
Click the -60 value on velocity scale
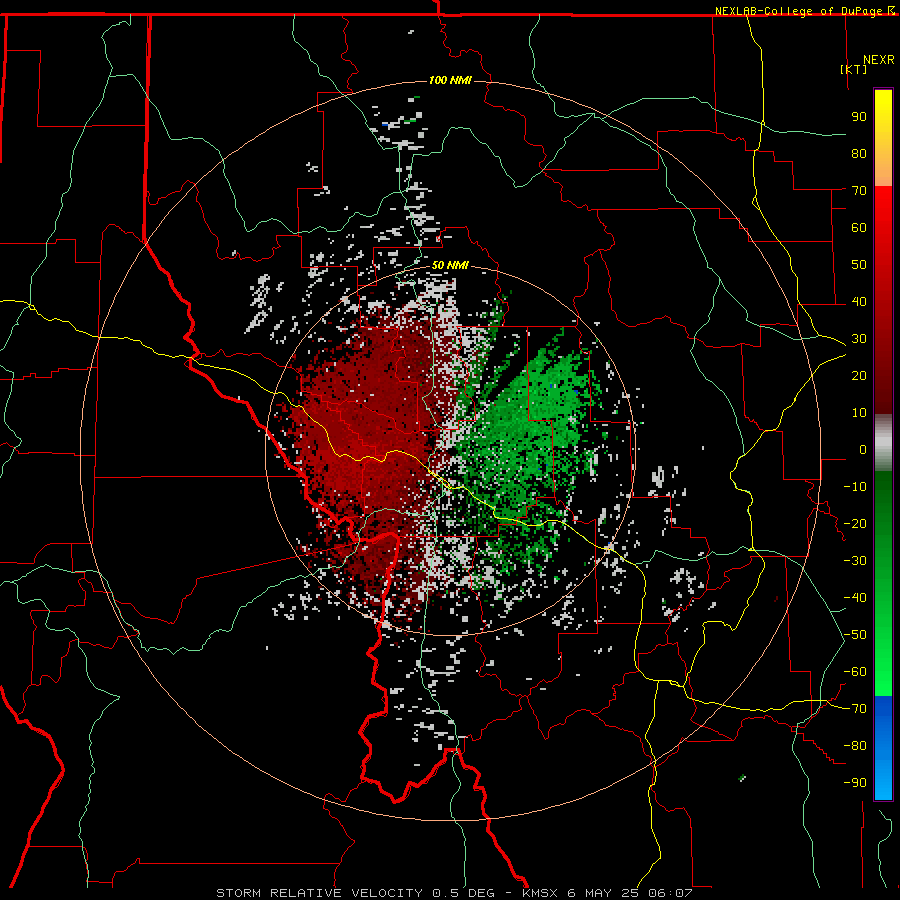[x=855, y=672]
